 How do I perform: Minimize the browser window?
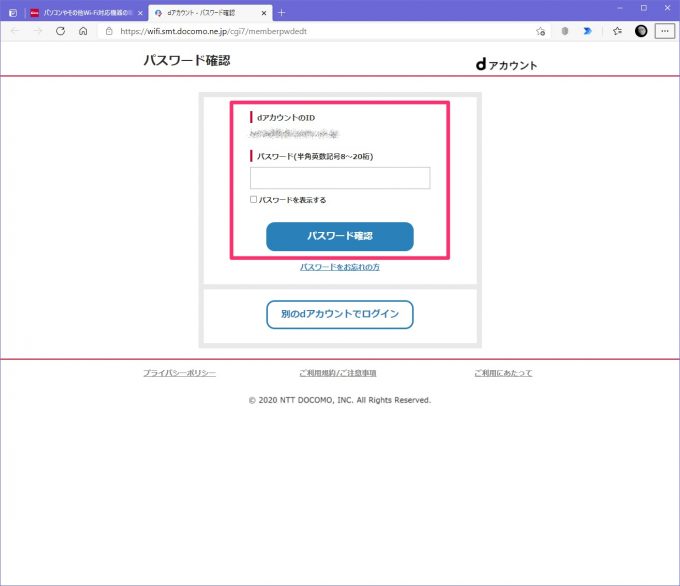pyautogui.click(x=620, y=8)
